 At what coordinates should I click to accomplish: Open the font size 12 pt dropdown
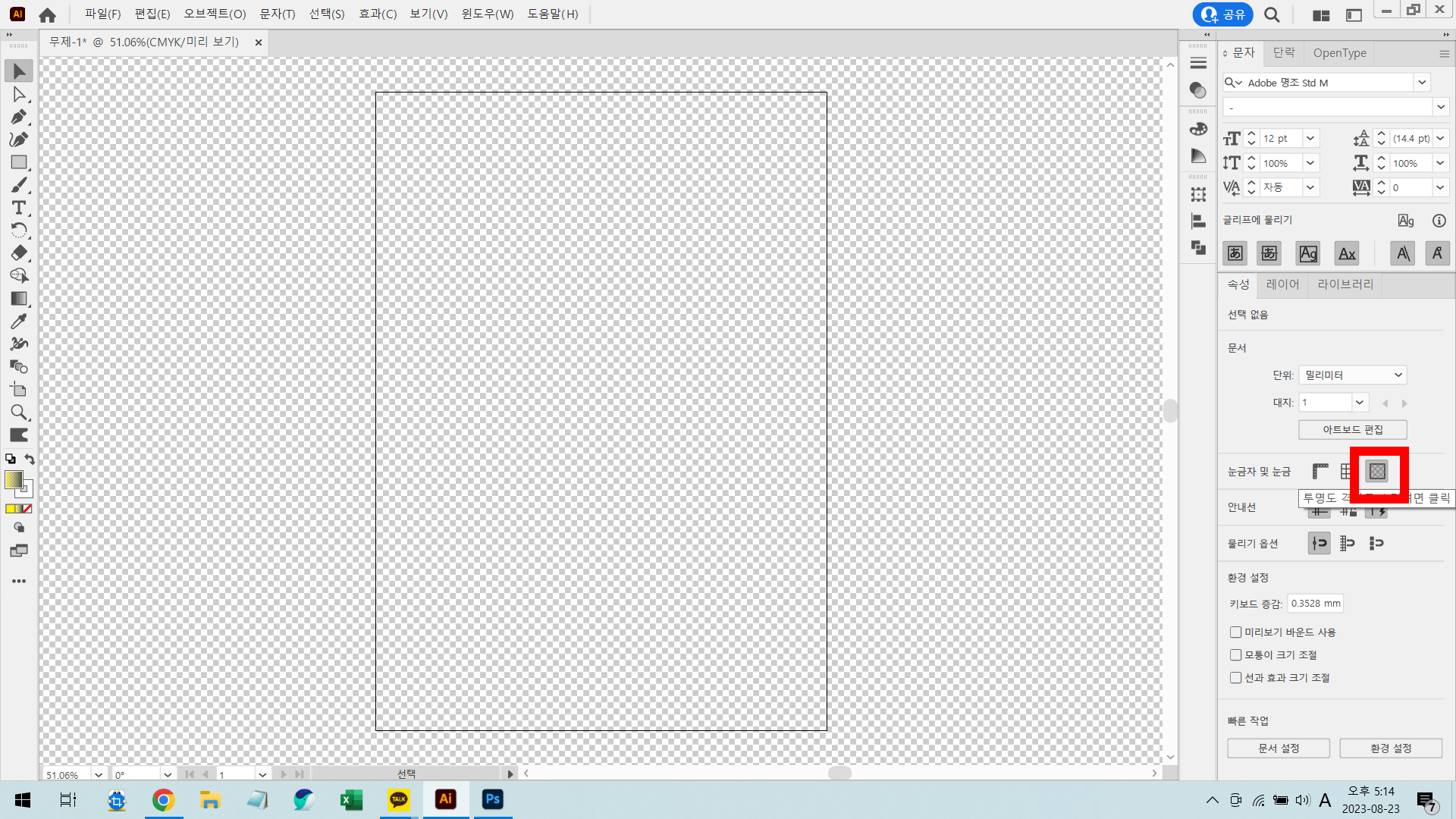pos(1310,139)
